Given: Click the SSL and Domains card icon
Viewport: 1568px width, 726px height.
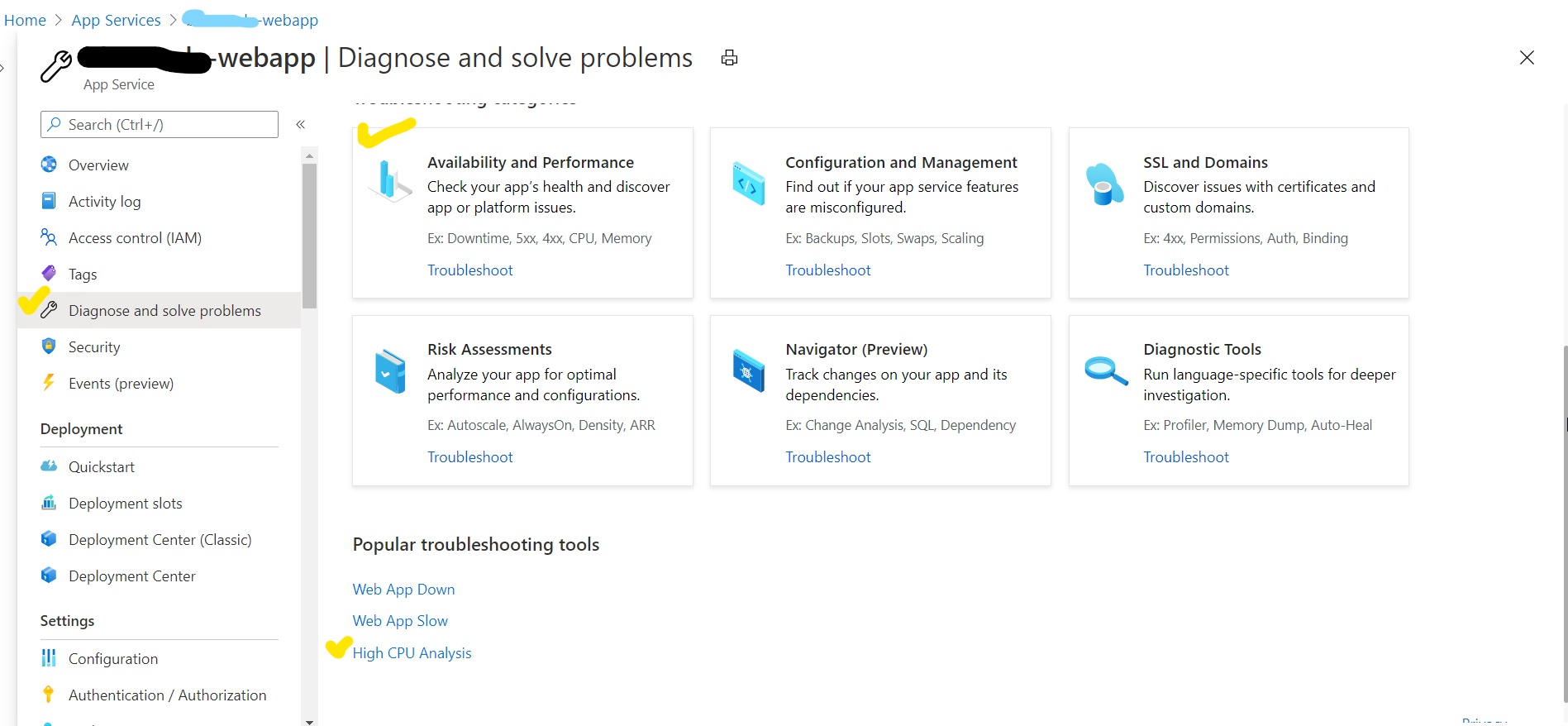Looking at the screenshot, I should coord(1104,184).
